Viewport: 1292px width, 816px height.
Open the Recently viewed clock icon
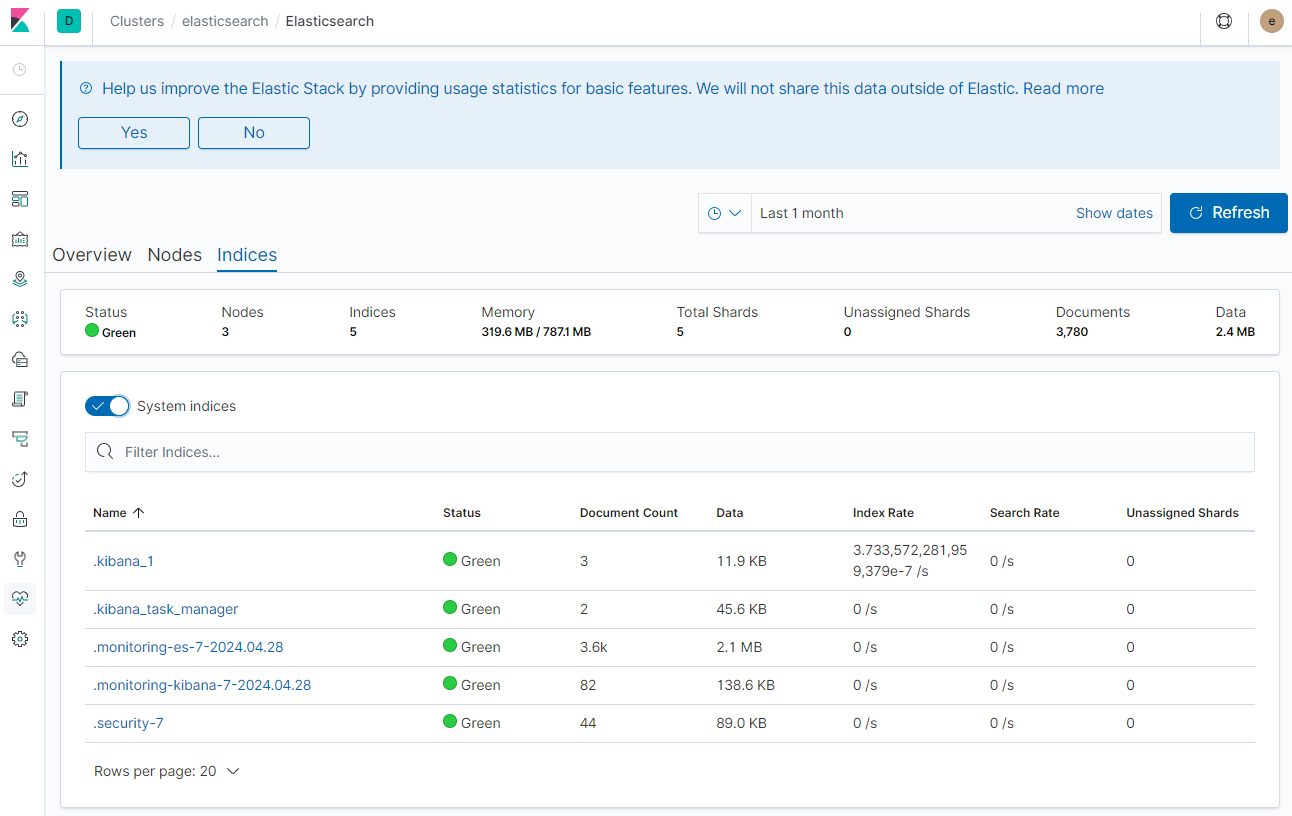point(20,70)
